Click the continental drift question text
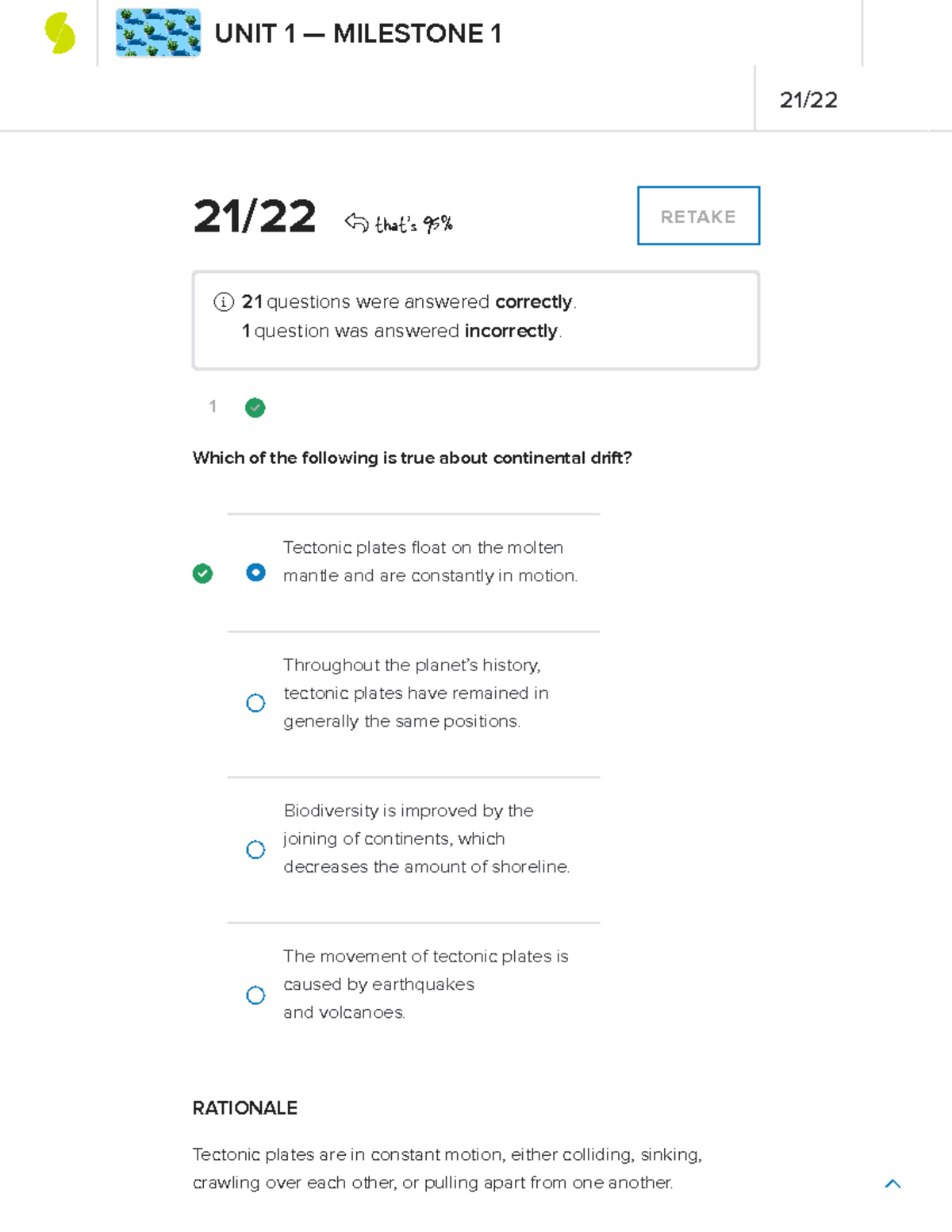 tap(412, 458)
